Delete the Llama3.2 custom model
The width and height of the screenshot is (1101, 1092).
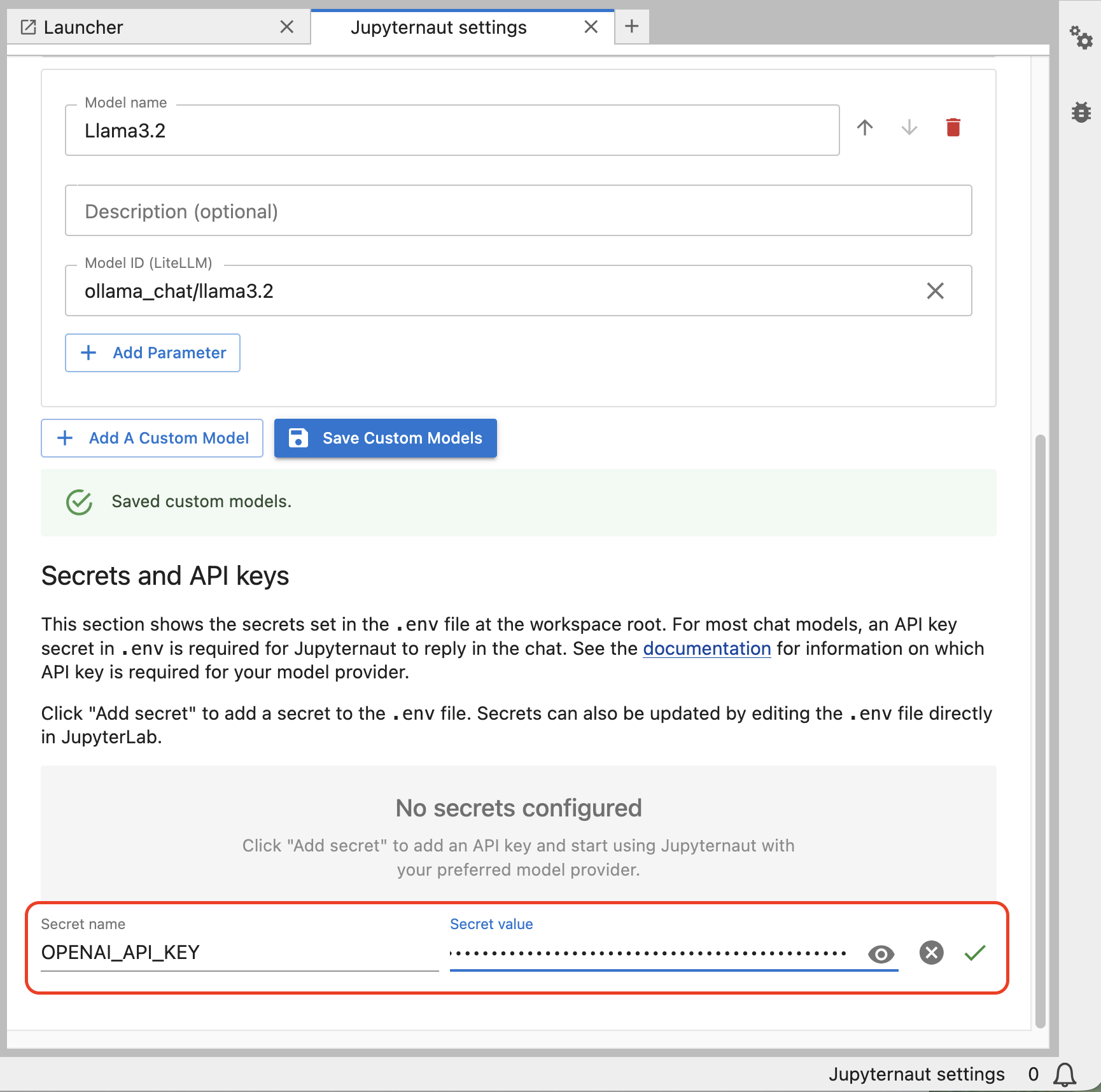(x=953, y=128)
